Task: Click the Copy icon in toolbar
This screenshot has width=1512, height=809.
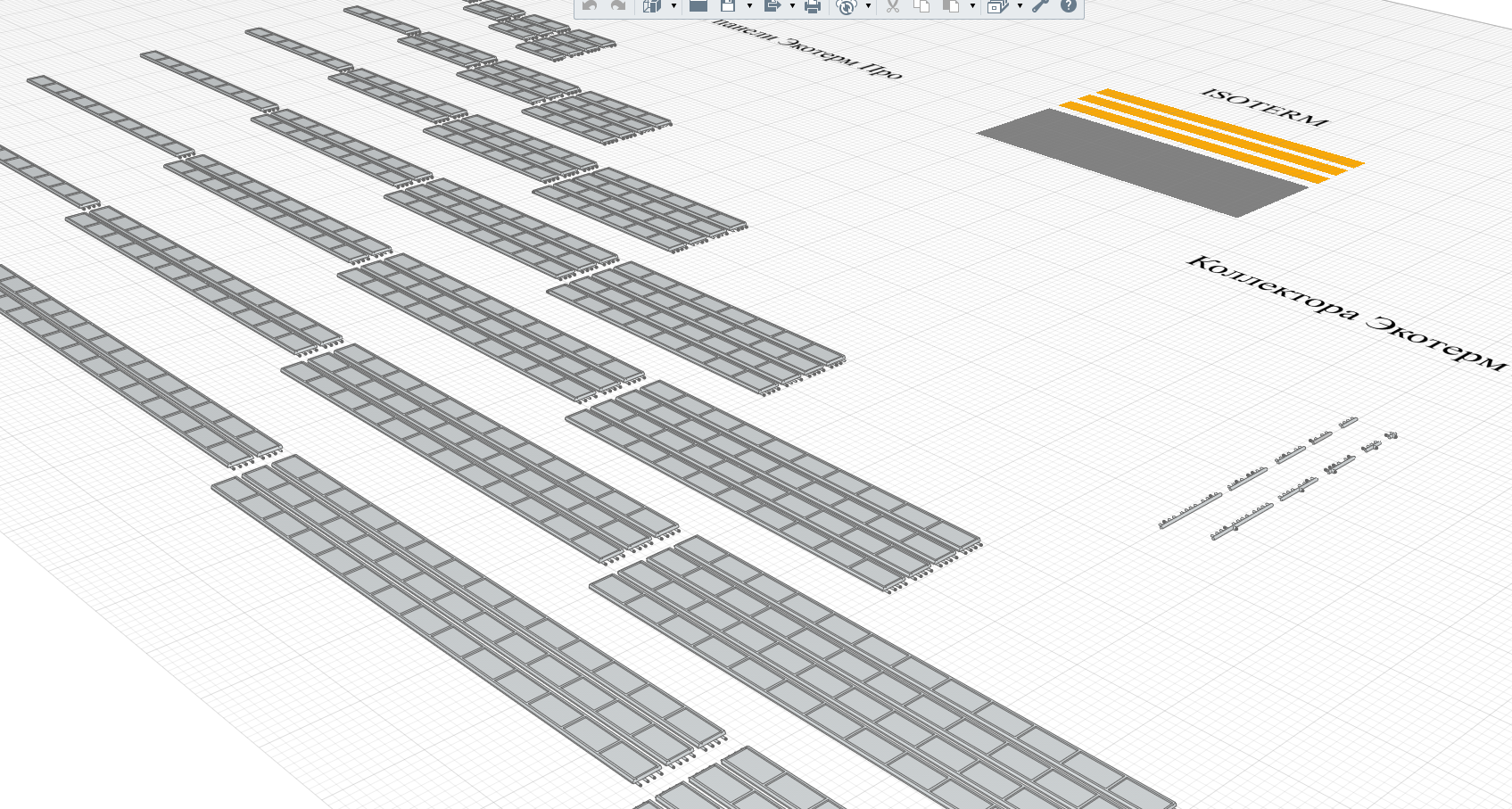Action: point(921,6)
